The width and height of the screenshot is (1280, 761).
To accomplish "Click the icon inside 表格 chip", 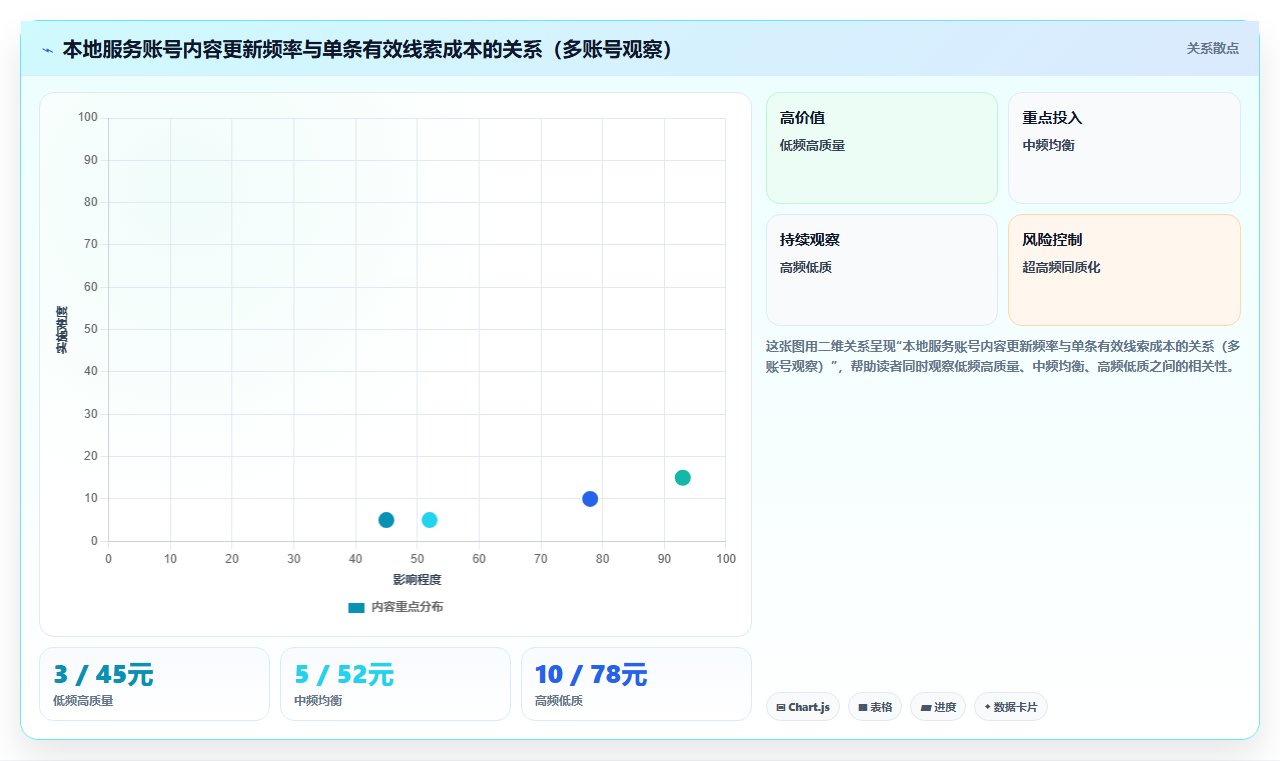I will (863, 708).
